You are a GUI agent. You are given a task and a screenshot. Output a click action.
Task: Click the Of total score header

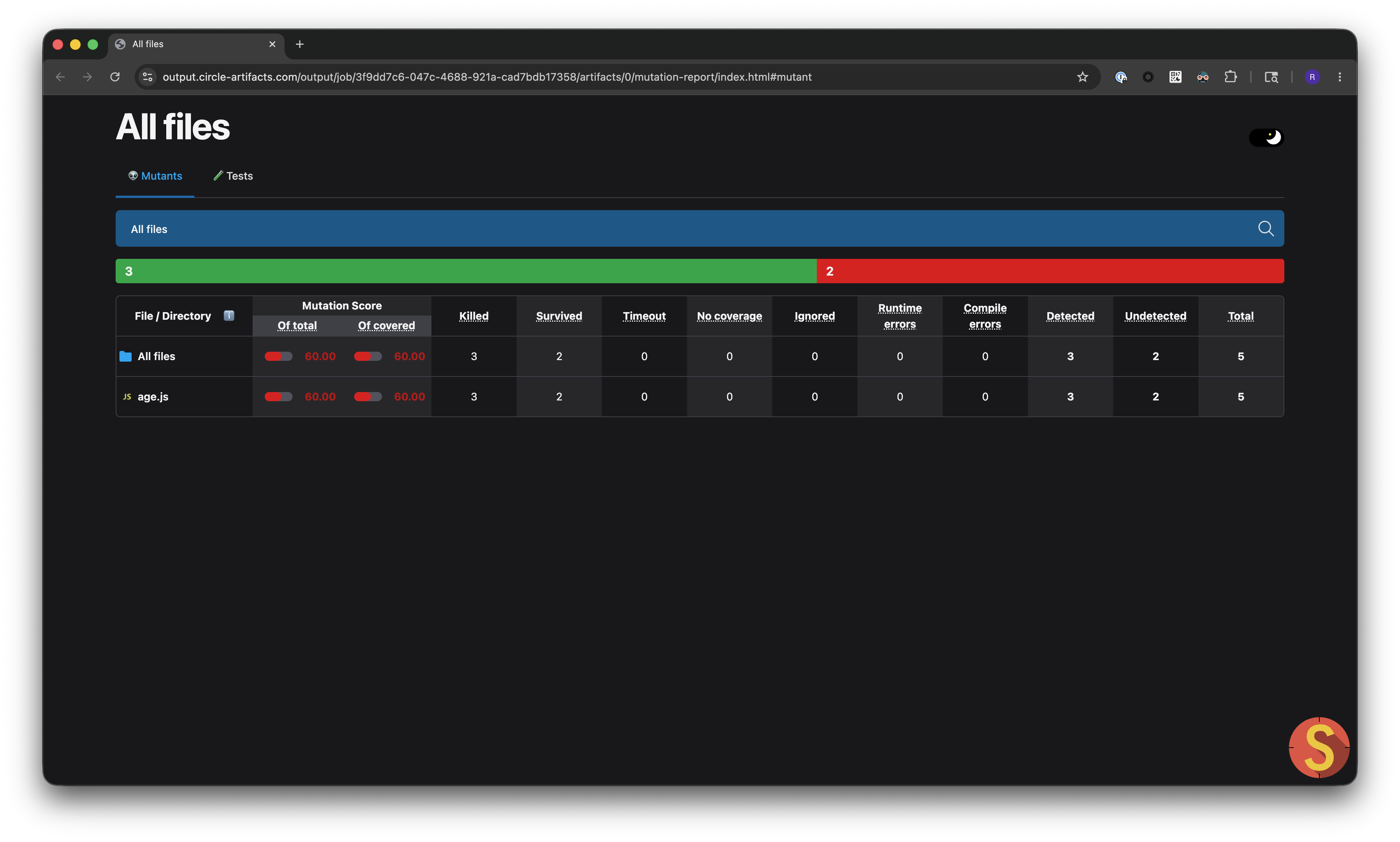[297, 326]
